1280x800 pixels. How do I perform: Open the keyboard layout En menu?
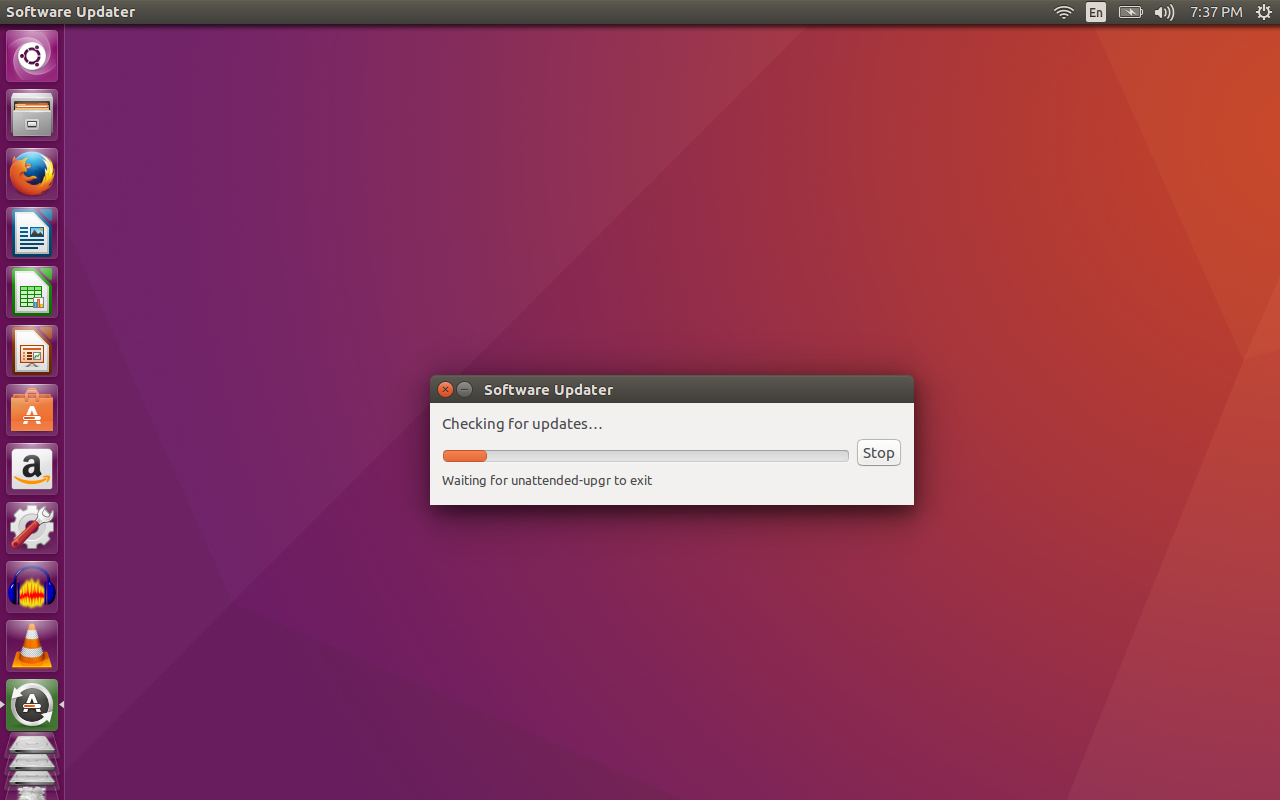[1096, 12]
